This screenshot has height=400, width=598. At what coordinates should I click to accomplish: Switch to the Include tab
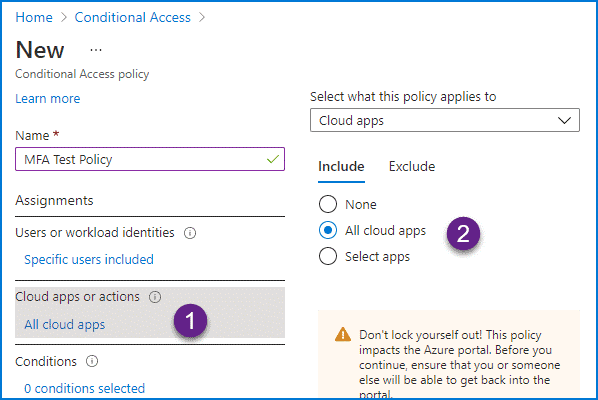tap(341, 167)
